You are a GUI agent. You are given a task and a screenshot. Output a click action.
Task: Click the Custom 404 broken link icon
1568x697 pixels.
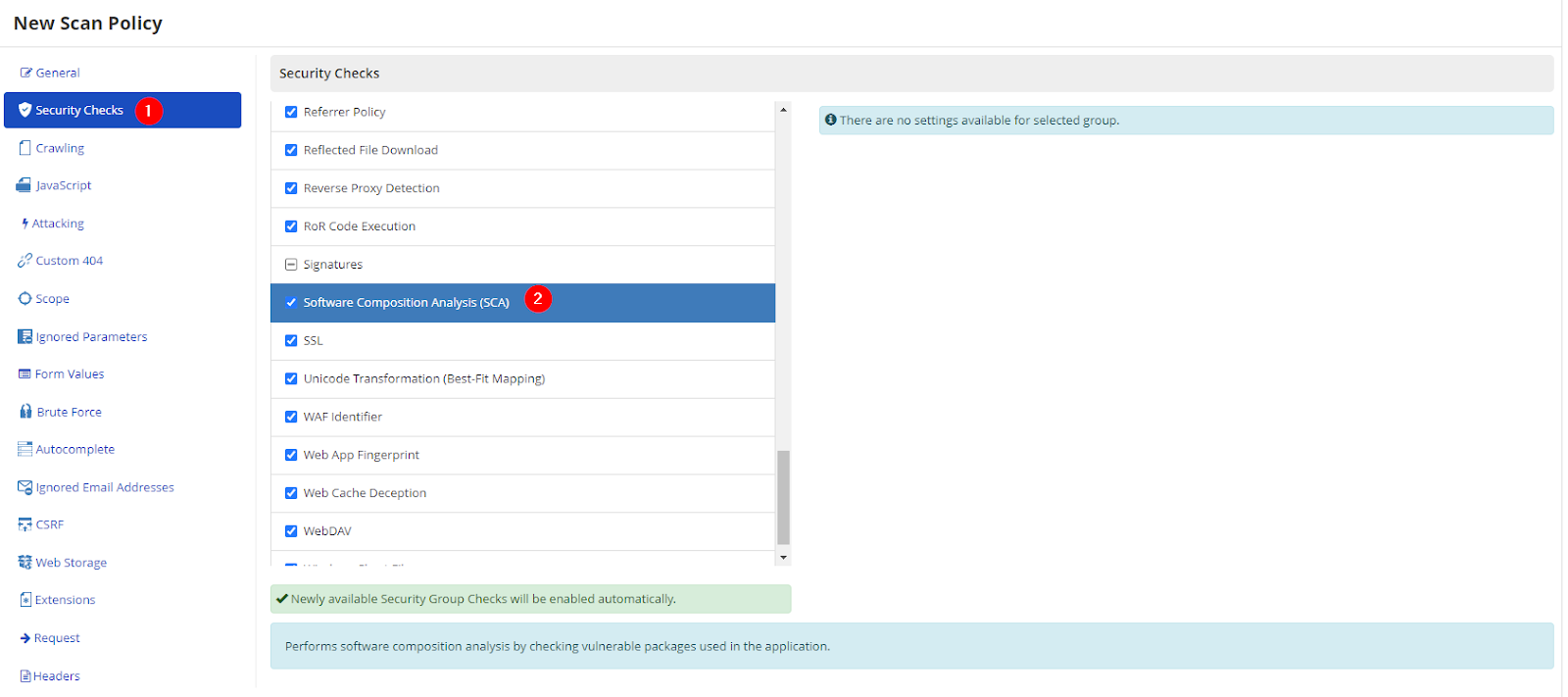pyautogui.click(x=24, y=261)
